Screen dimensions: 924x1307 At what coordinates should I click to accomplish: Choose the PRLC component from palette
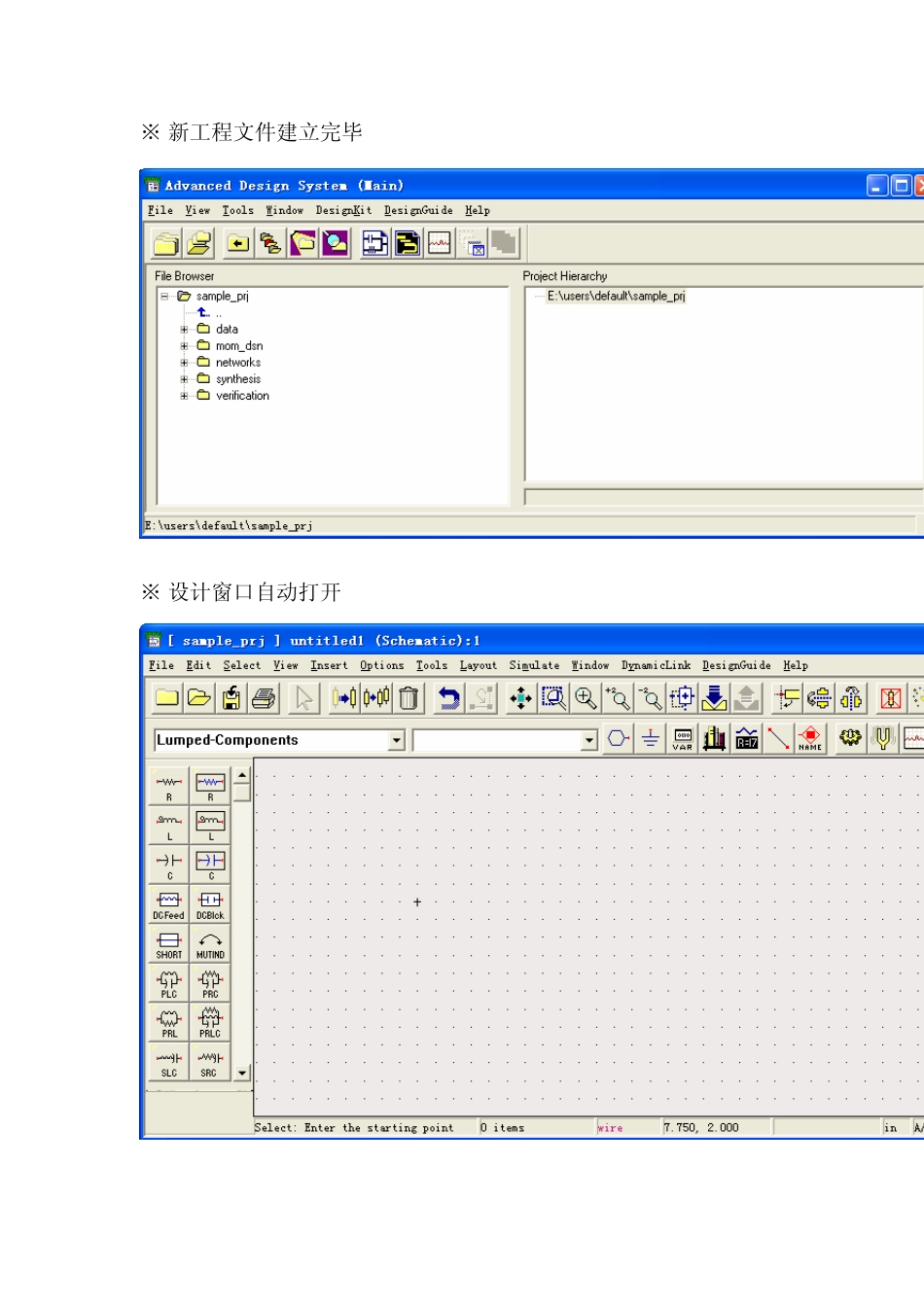(x=210, y=1022)
